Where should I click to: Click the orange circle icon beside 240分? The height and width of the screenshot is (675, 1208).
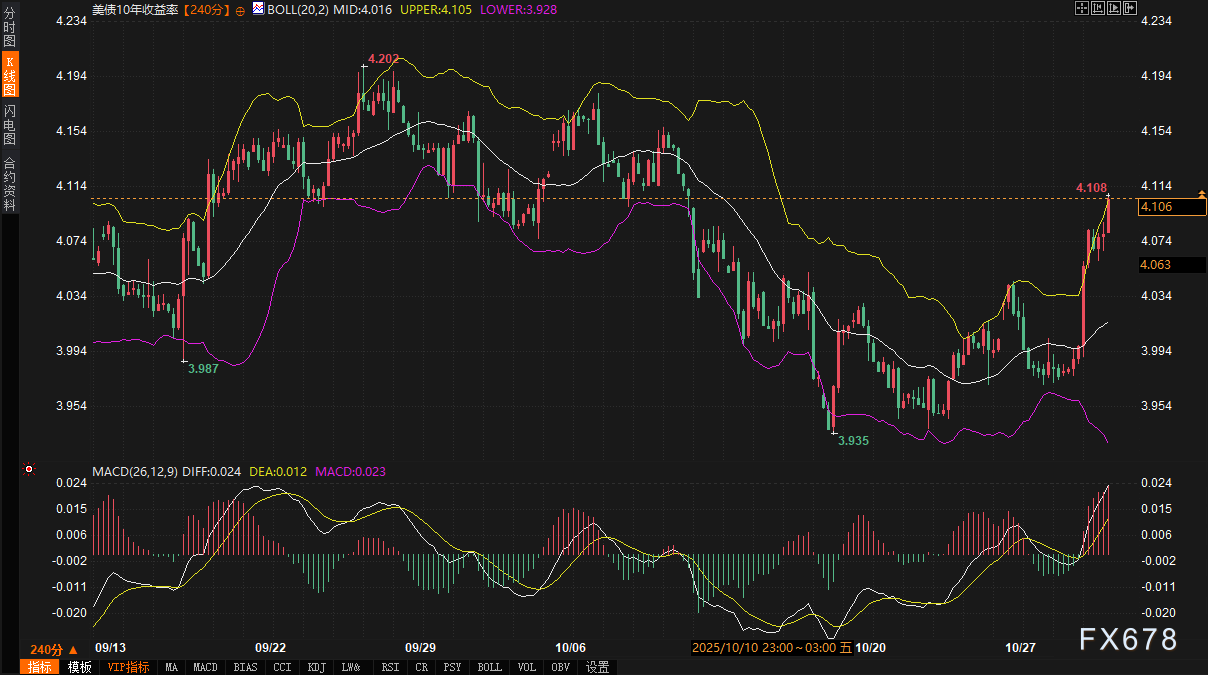point(240,8)
